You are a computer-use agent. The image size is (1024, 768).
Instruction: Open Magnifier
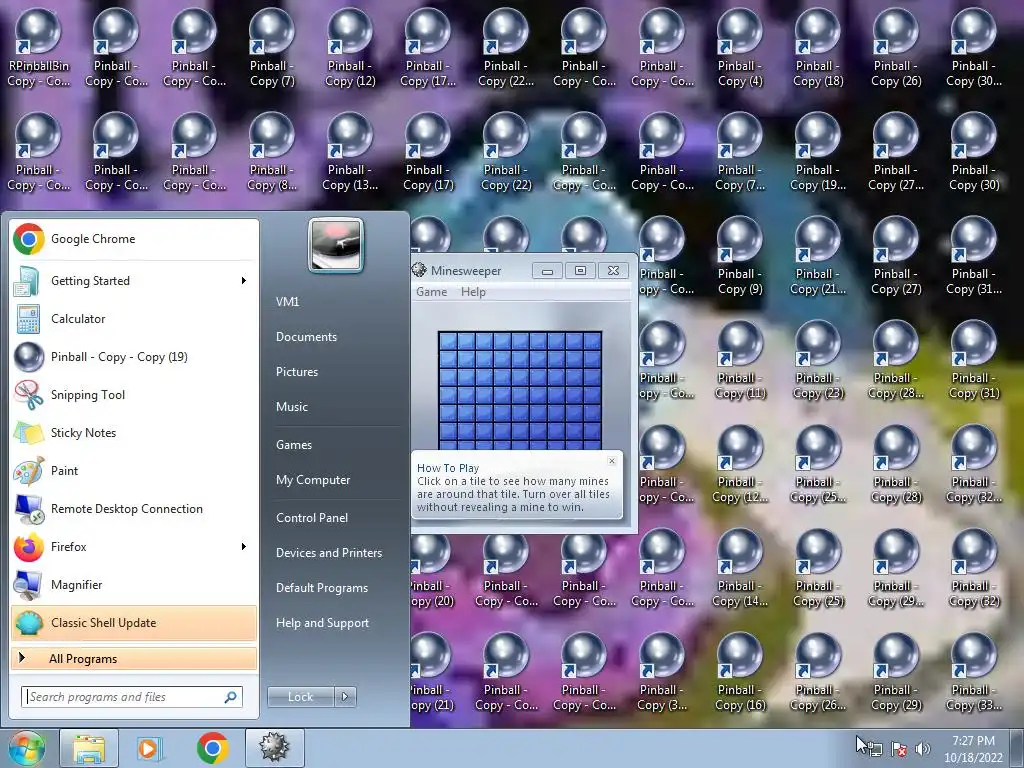(134, 584)
